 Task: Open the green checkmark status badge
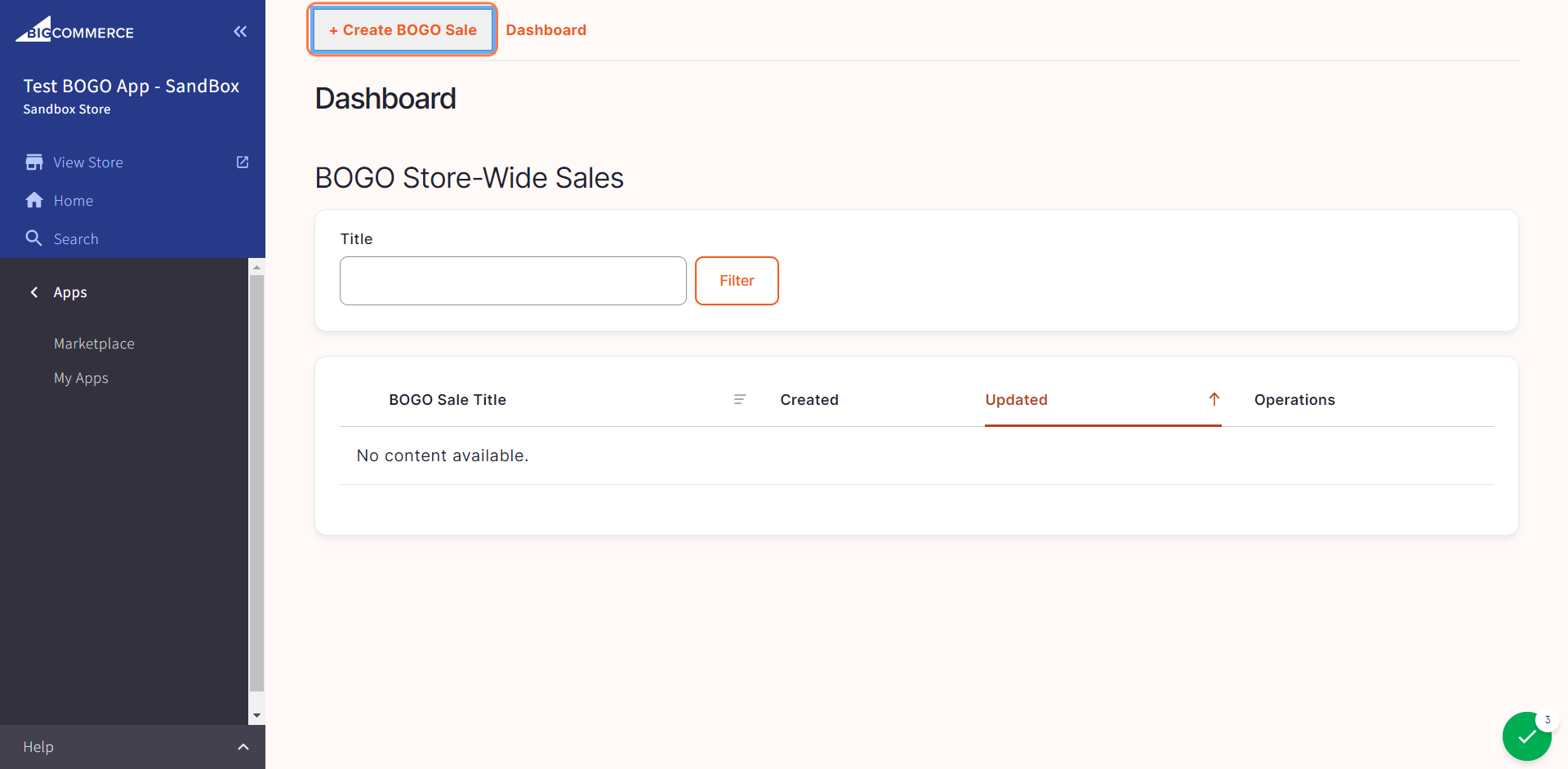tap(1527, 736)
